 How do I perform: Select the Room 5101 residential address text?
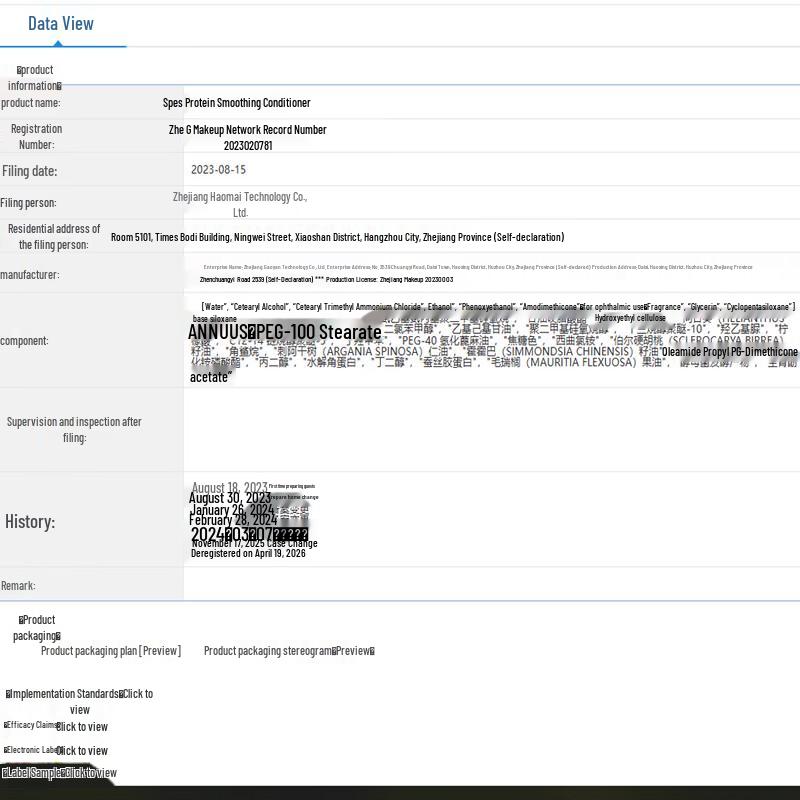337,237
